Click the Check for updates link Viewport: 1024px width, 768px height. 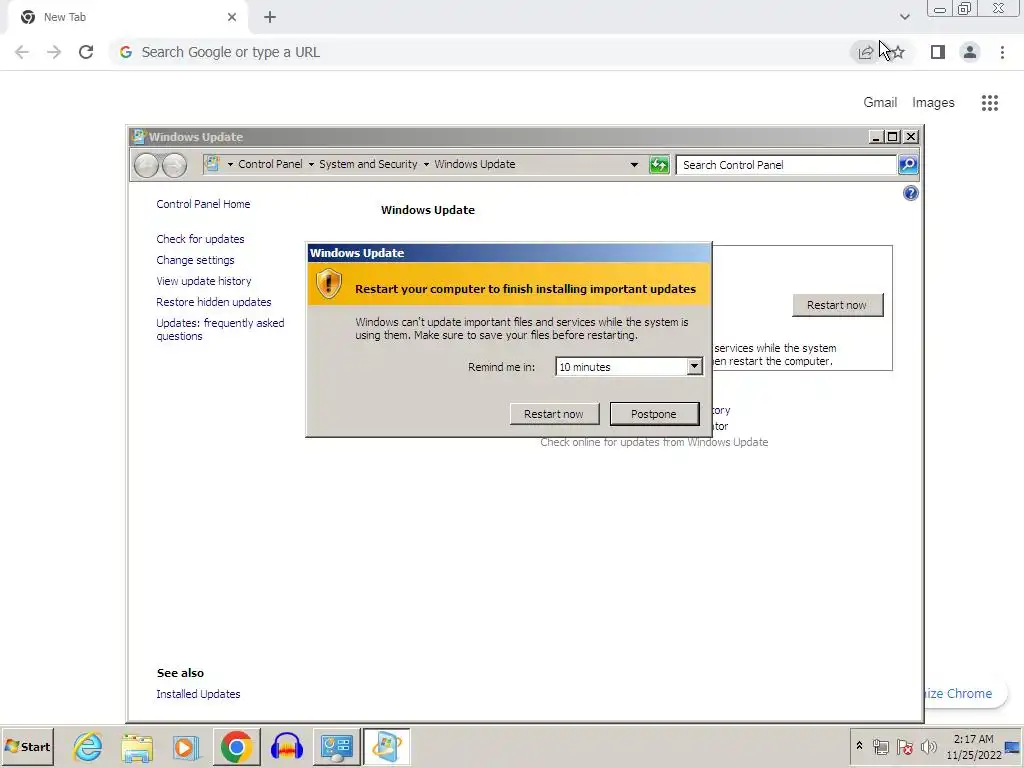(200, 239)
